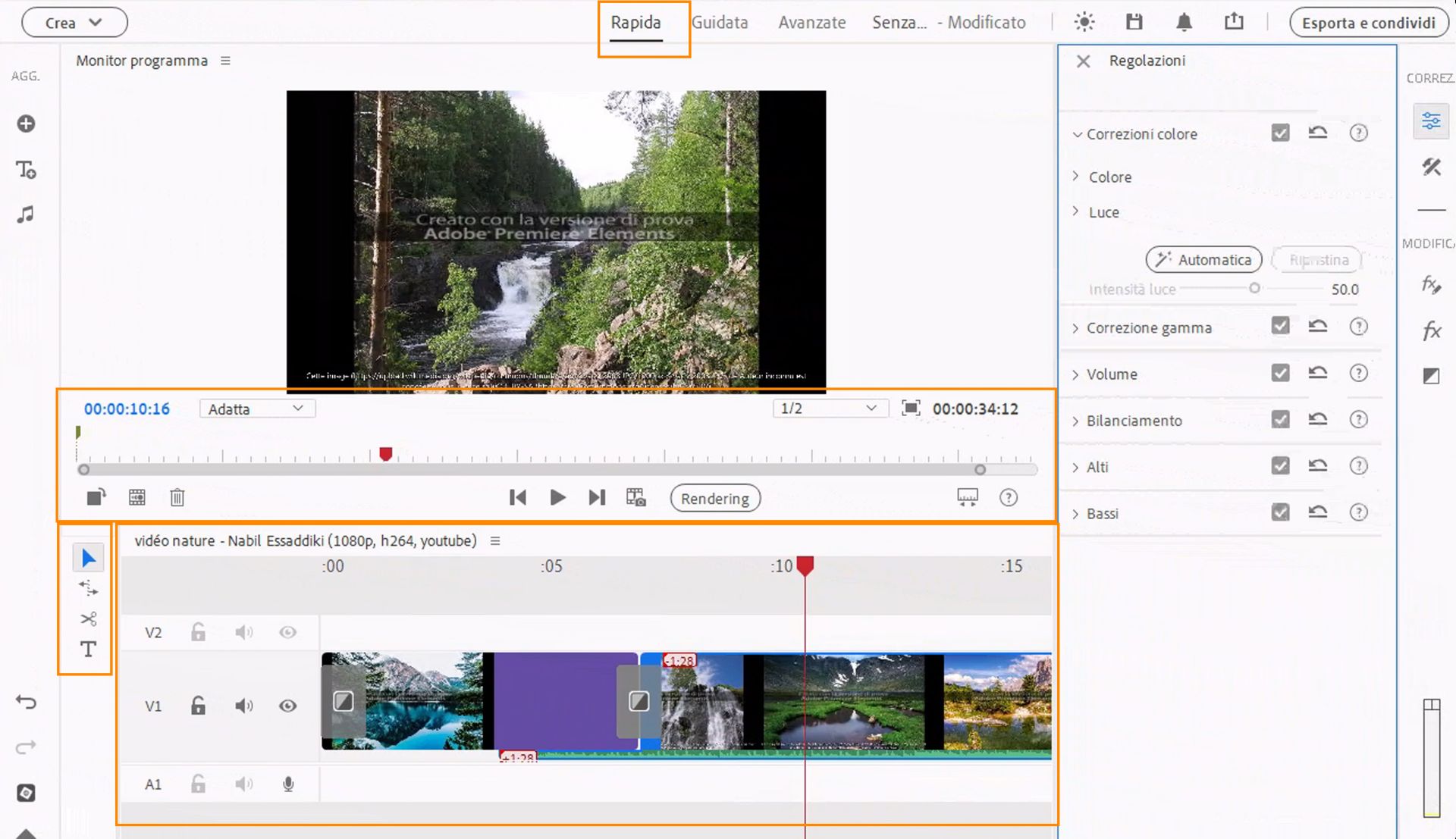The width and height of the screenshot is (1456, 839).
Task: Toggle the Alti checkbox
Action: click(1280, 465)
